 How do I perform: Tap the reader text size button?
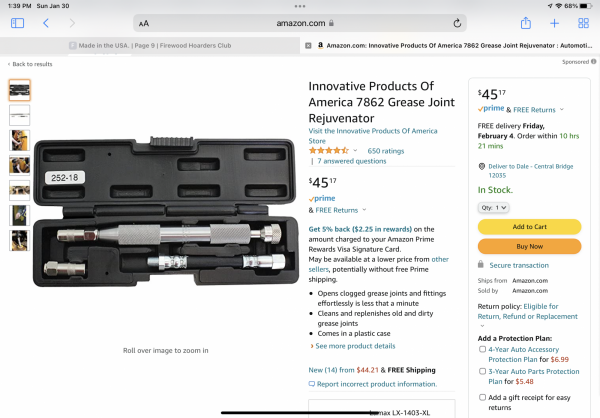click(x=144, y=23)
